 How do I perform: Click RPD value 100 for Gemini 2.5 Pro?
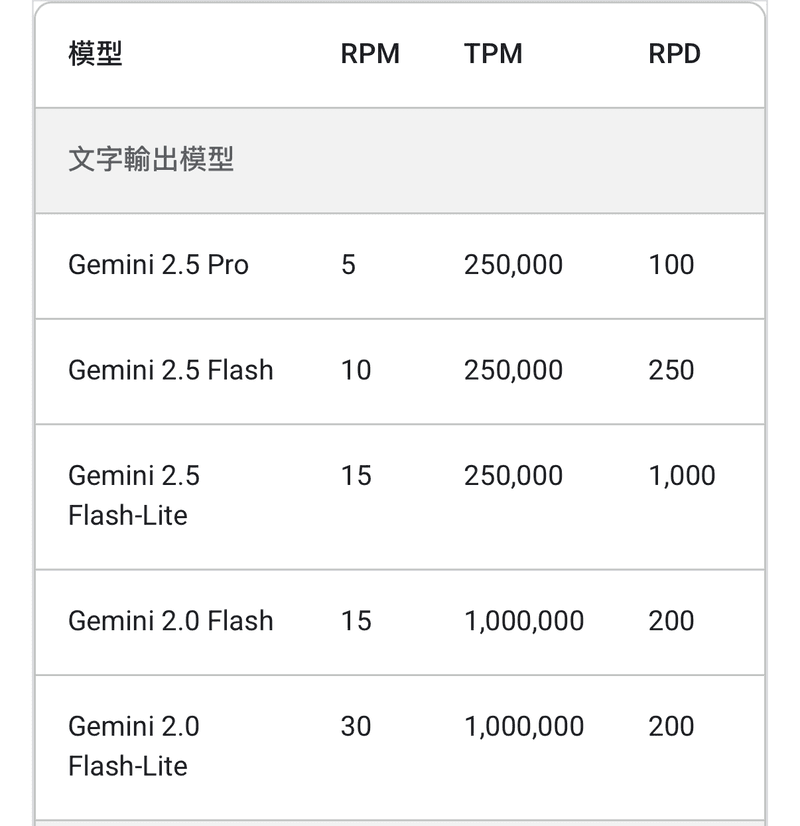(x=671, y=265)
